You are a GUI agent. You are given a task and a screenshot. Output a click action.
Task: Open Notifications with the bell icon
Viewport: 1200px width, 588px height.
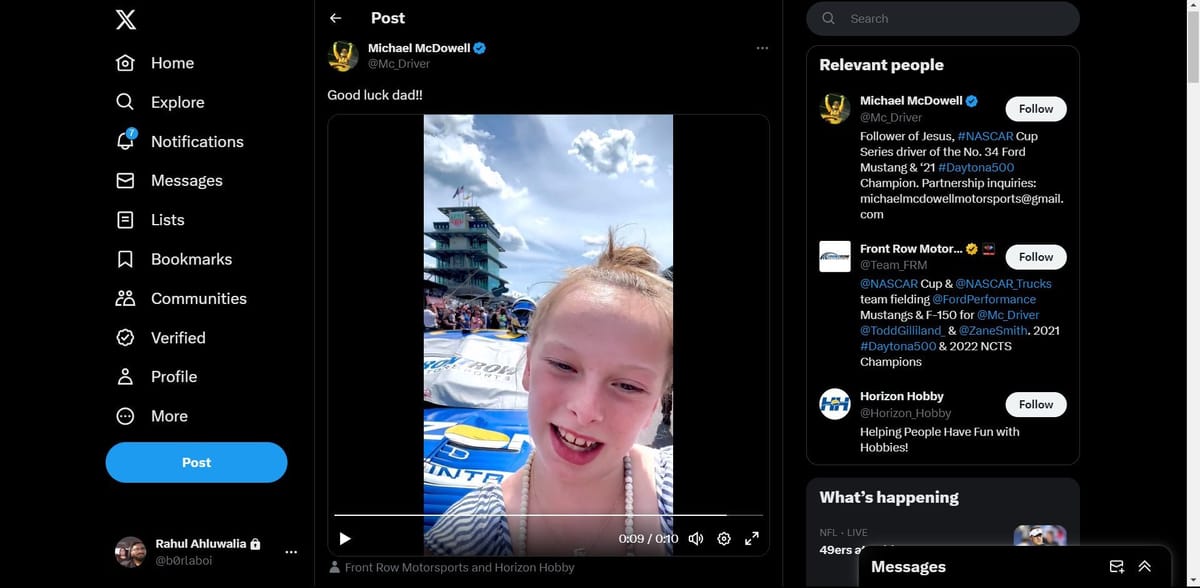click(x=124, y=141)
